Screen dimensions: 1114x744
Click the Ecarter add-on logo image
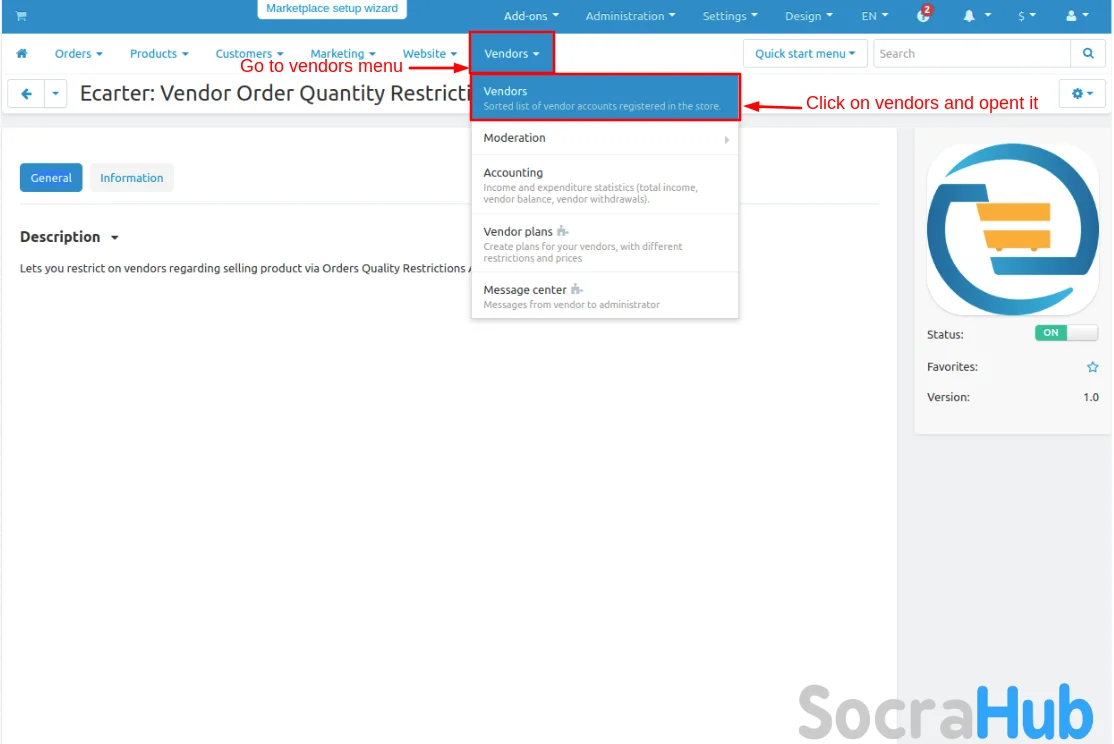point(1012,230)
